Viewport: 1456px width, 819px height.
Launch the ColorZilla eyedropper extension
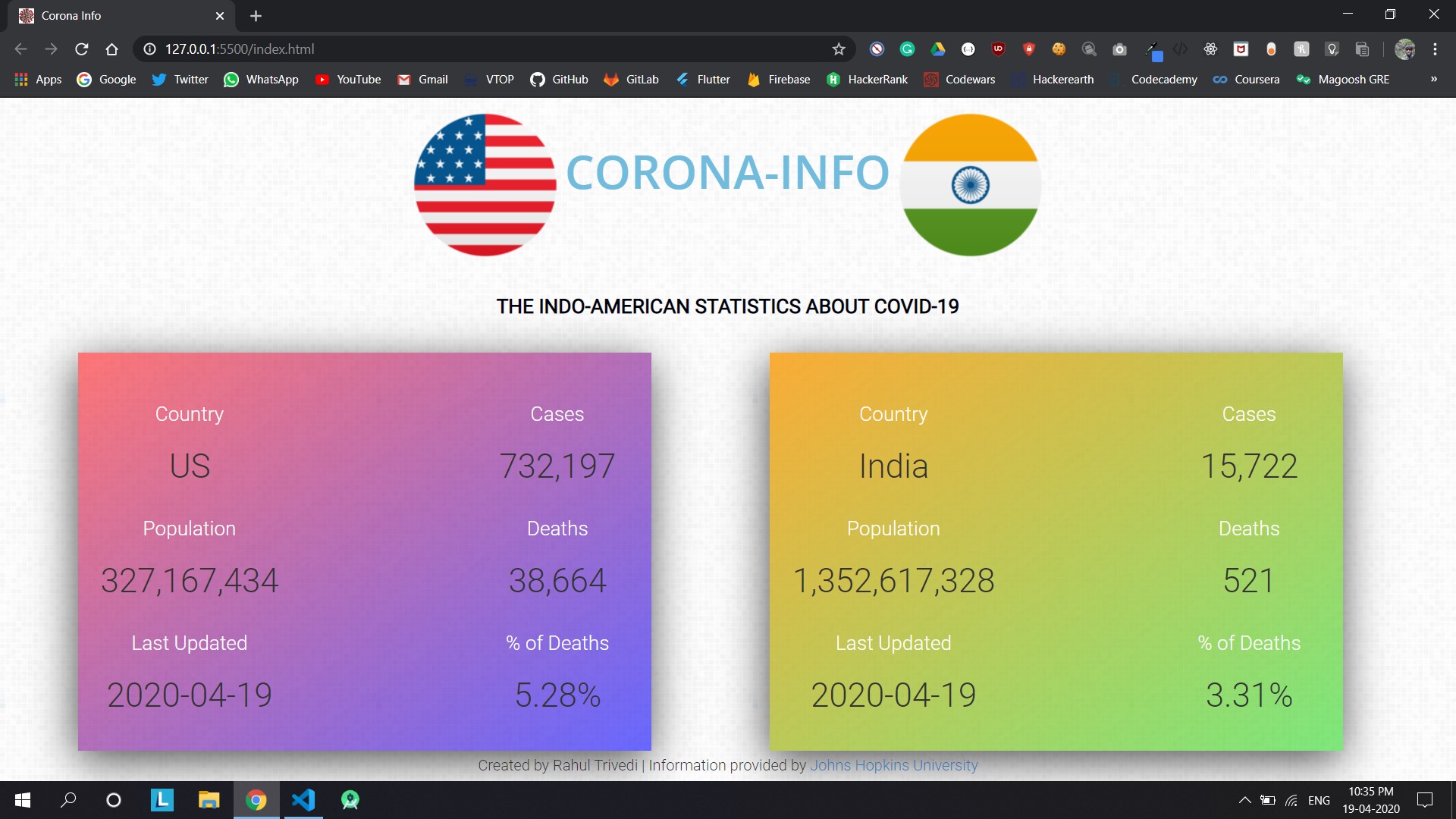pos(1150,49)
